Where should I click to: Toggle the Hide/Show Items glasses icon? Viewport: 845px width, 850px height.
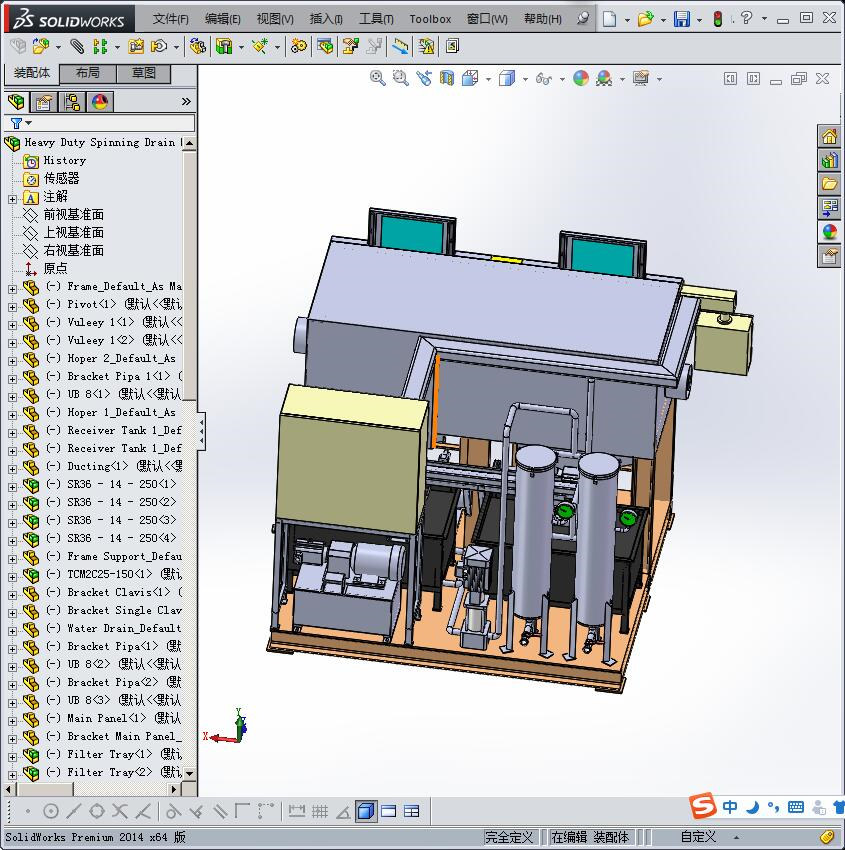(543, 78)
